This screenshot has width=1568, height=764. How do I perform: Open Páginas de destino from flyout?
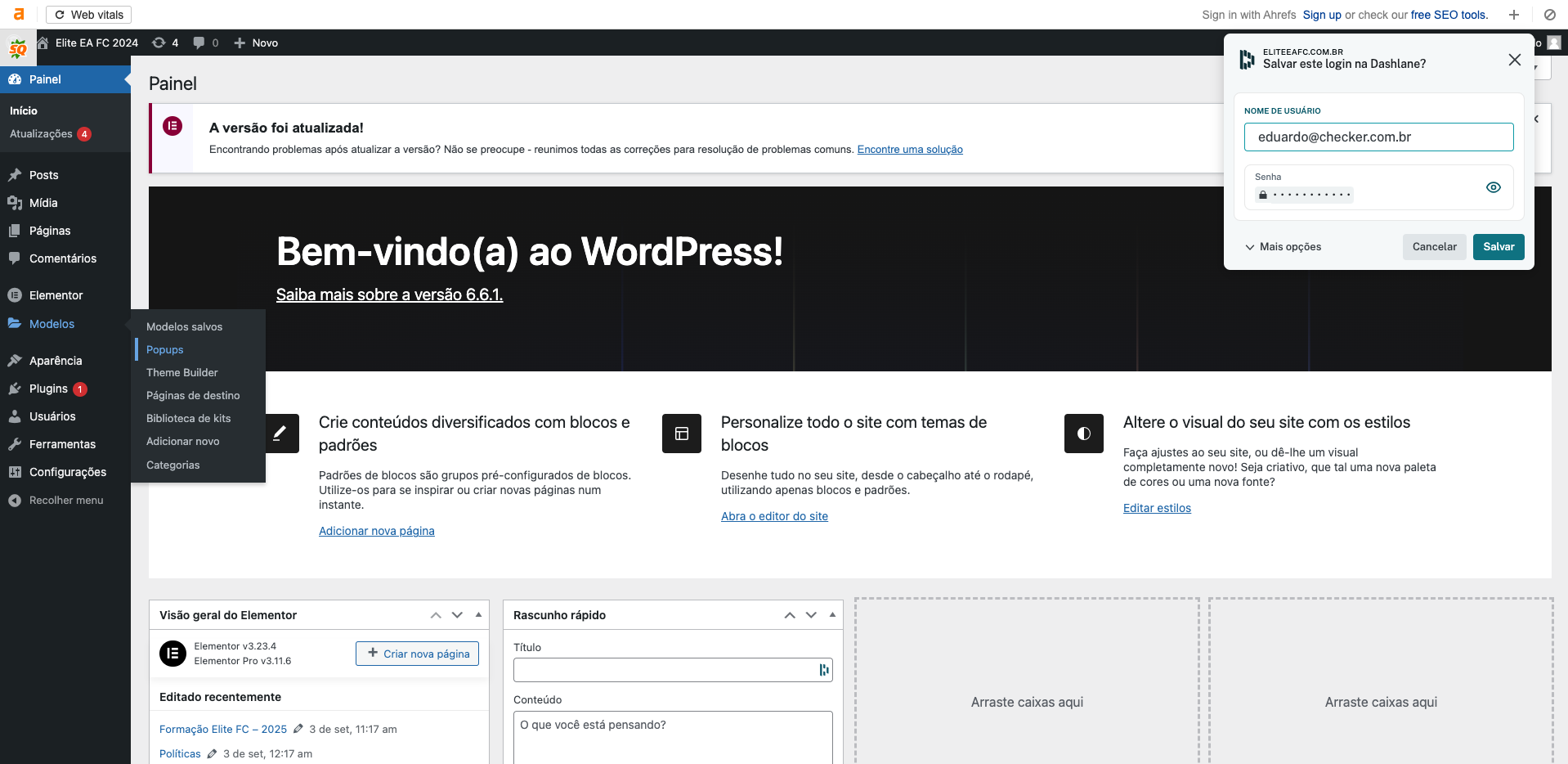[193, 395]
